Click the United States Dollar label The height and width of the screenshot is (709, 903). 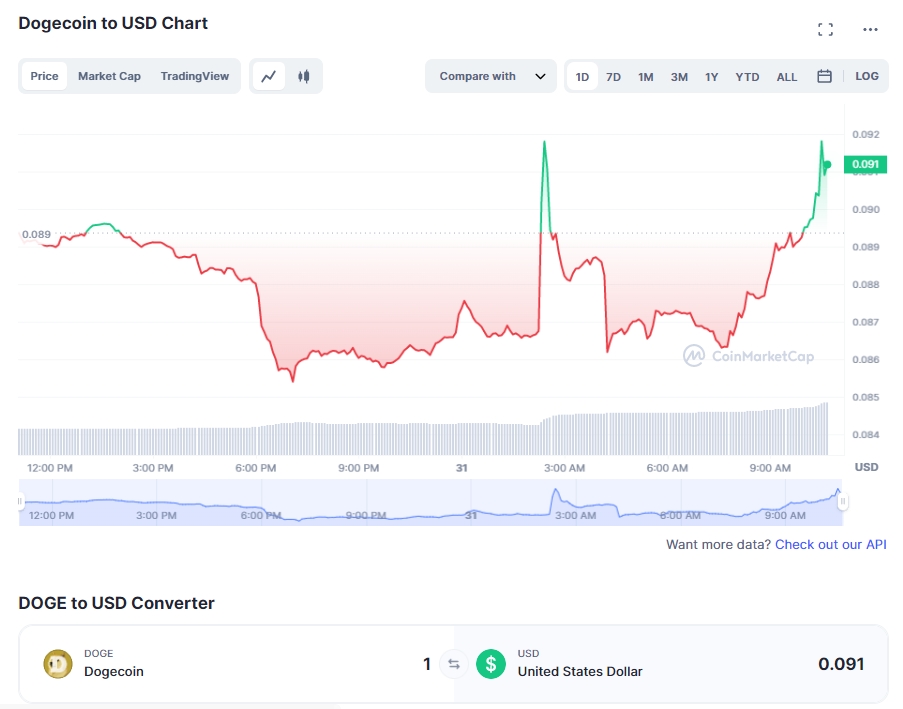point(580,672)
